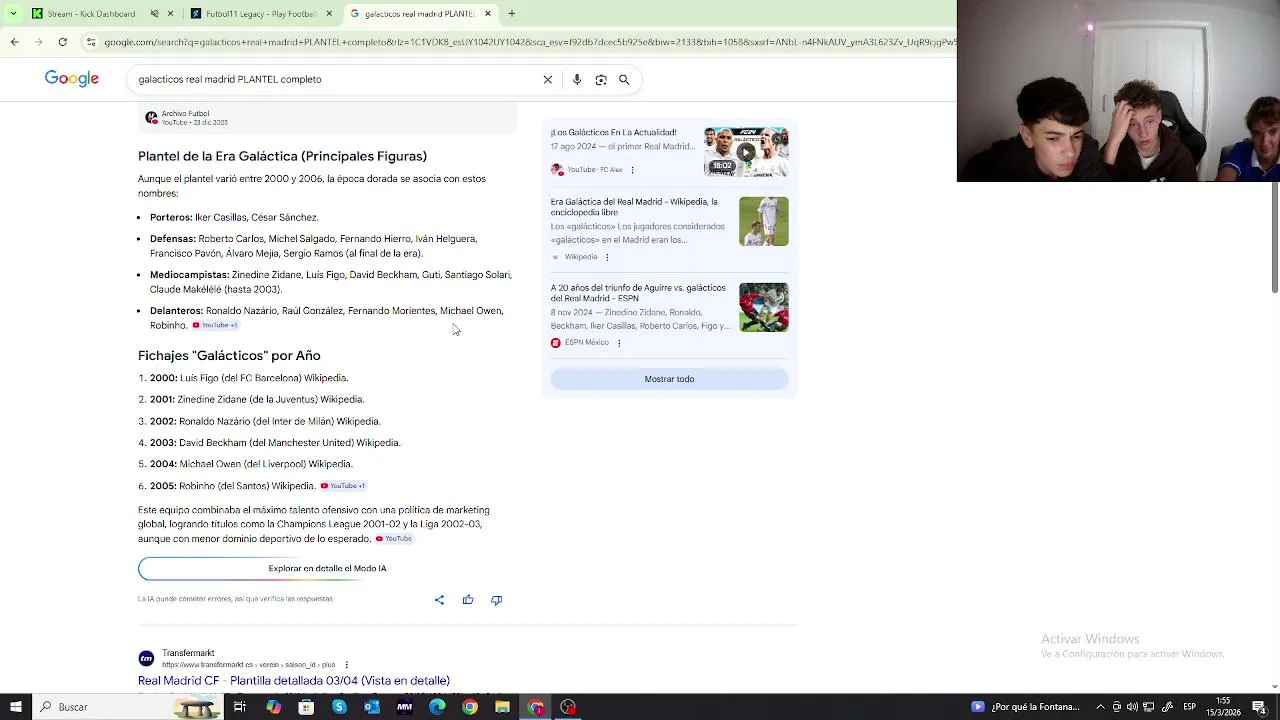
Task: Open the taskbar clock showing 1:55
Action: [x=1224, y=707]
